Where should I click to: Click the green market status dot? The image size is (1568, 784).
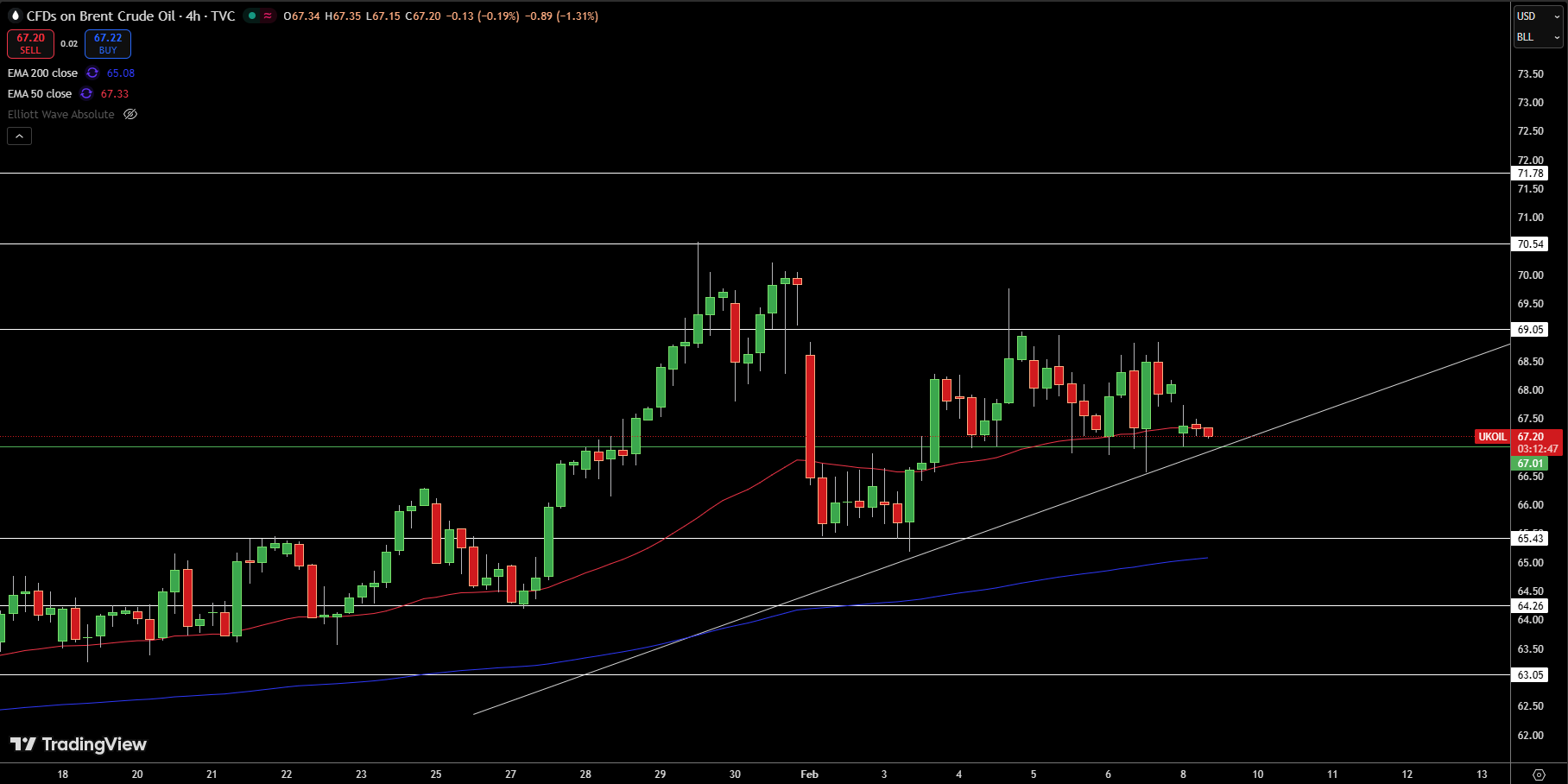pyautogui.click(x=252, y=16)
